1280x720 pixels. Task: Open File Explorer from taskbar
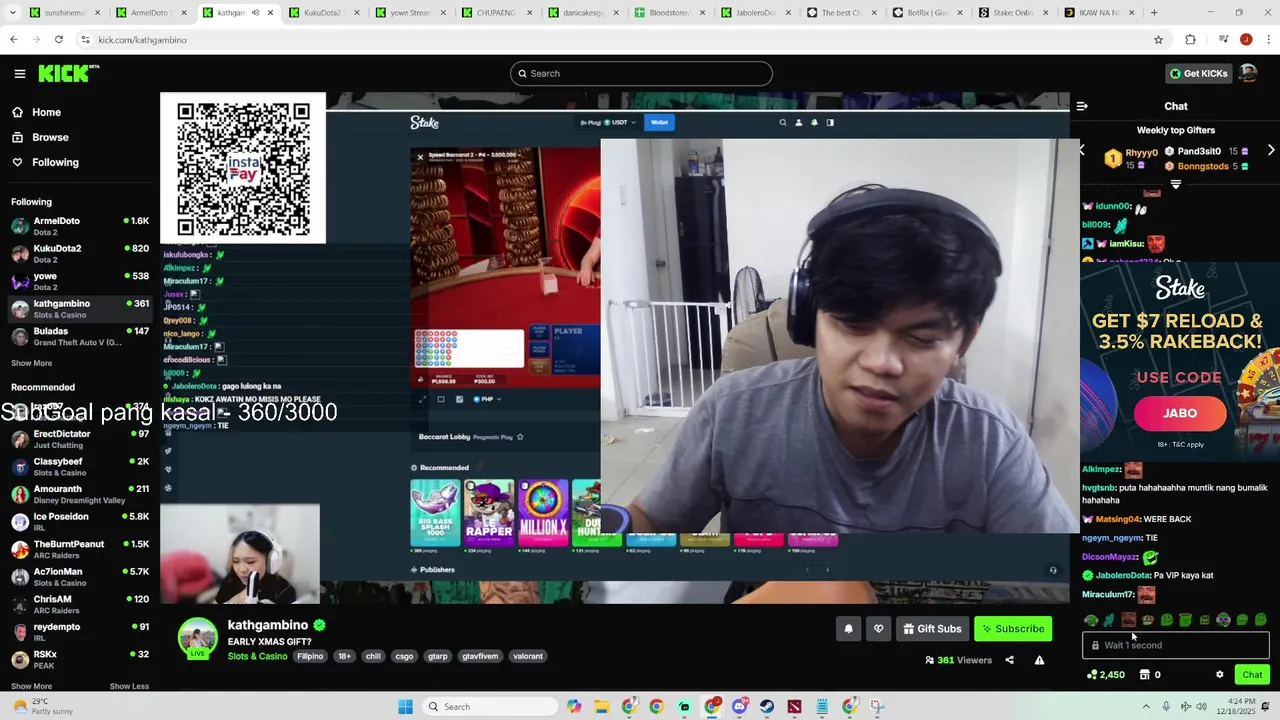tap(602, 707)
